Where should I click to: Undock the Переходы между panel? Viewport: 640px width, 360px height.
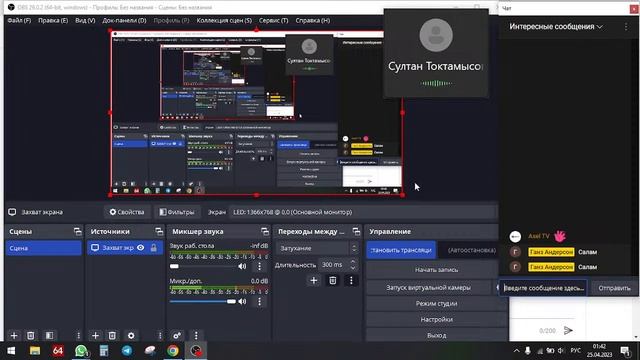click(356, 232)
